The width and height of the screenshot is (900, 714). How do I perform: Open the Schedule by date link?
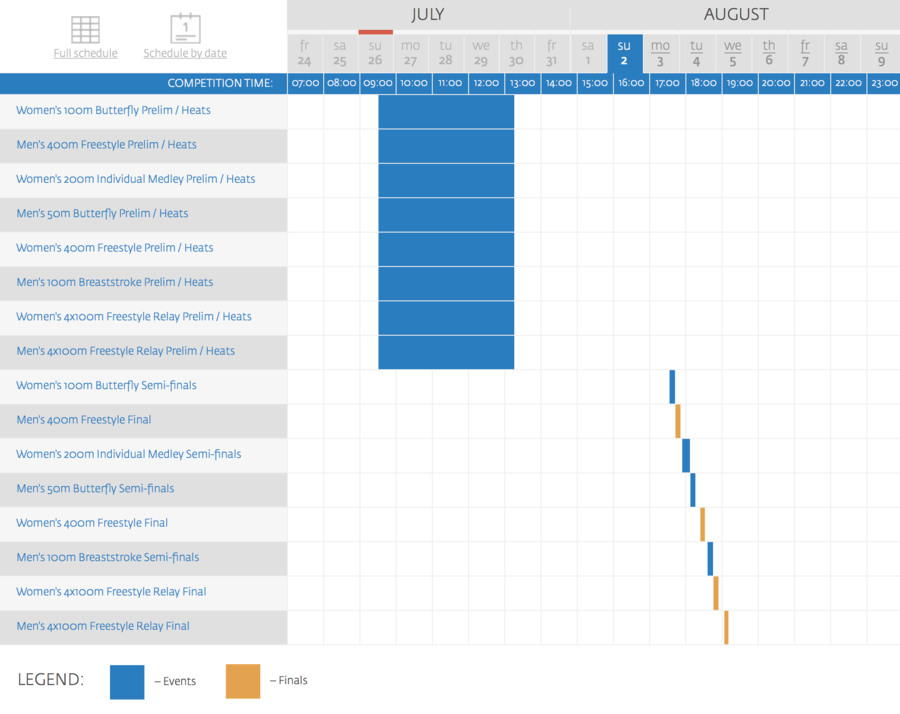click(185, 53)
